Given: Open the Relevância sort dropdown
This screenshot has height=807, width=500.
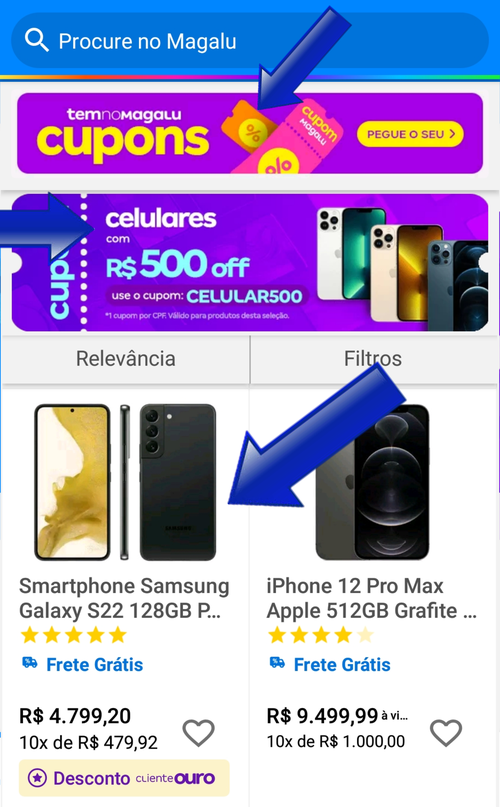Looking at the screenshot, I should (x=126, y=359).
